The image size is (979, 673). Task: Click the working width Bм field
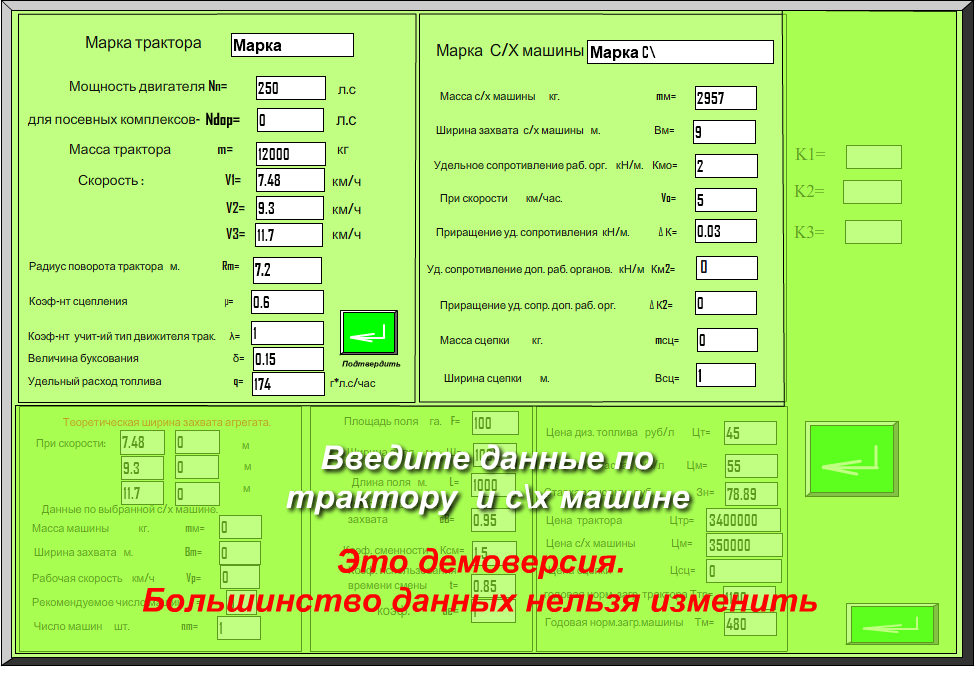(724, 132)
